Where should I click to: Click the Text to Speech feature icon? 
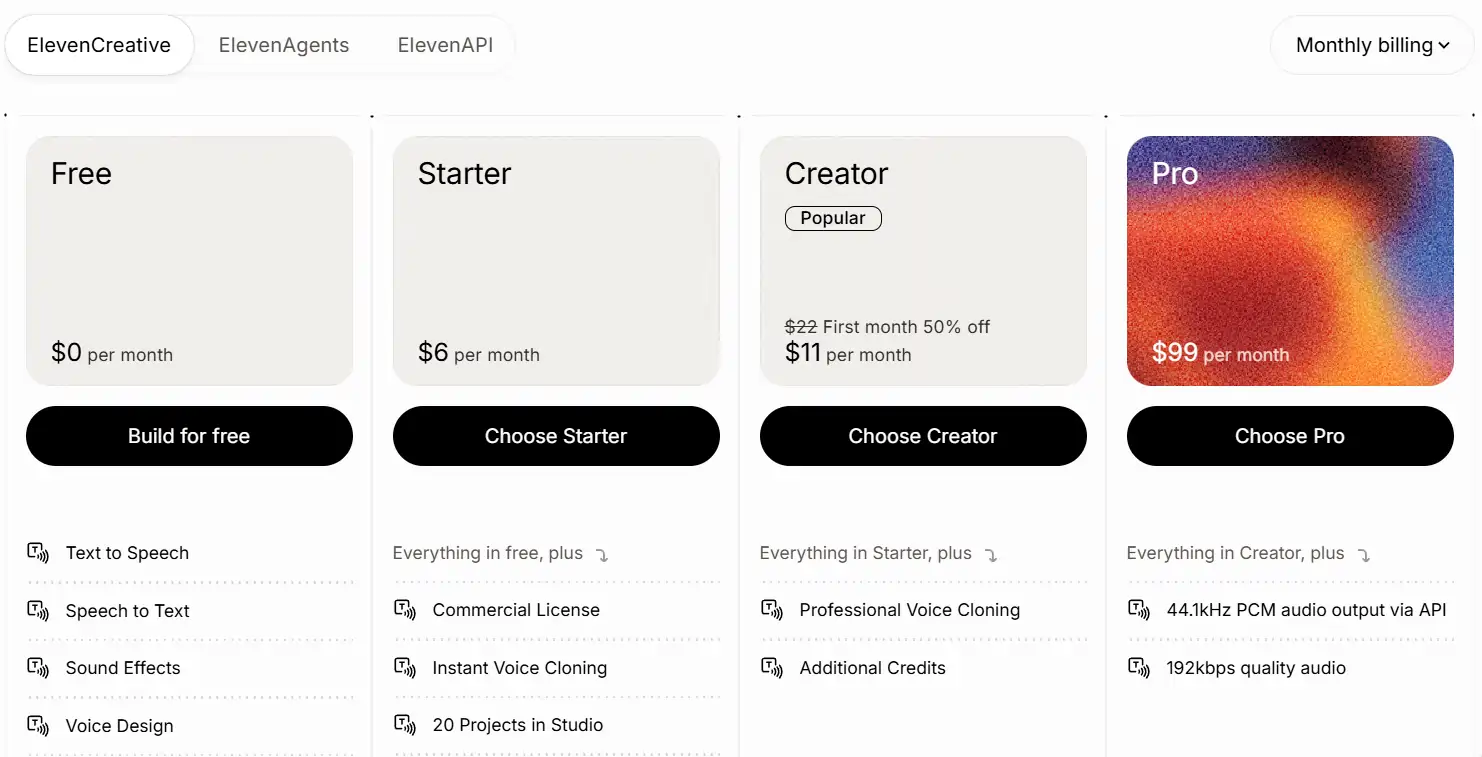(39, 552)
